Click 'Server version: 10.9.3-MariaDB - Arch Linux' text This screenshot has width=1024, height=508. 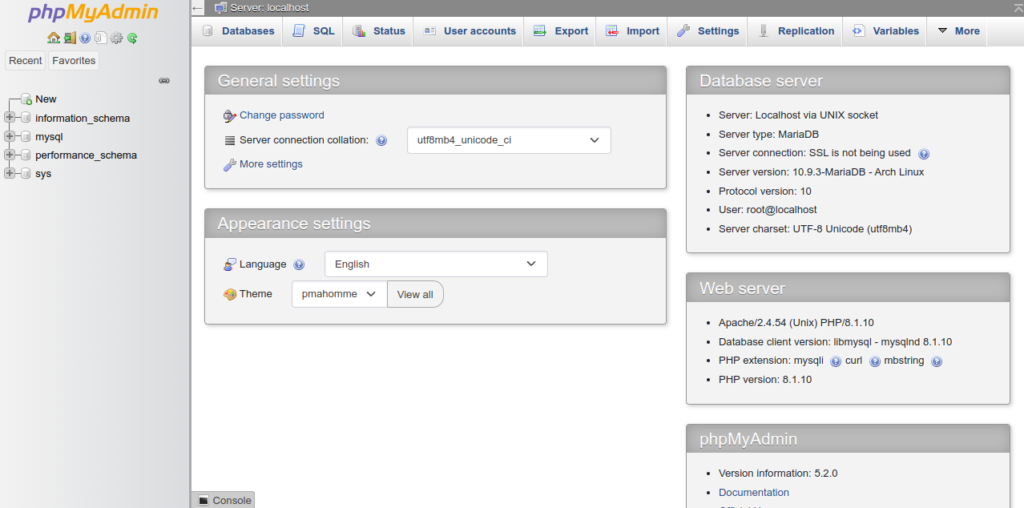click(821, 172)
